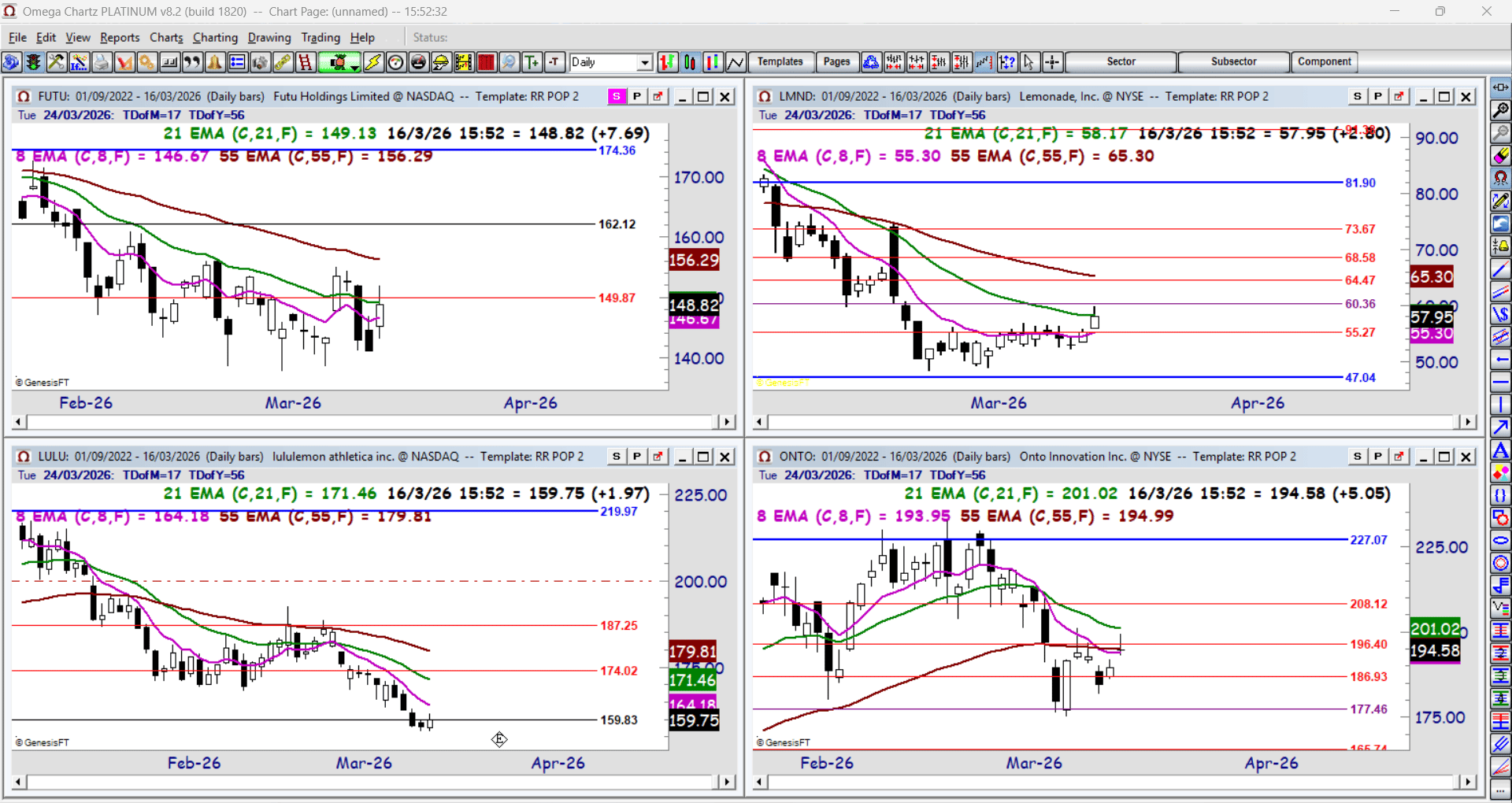This screenshot has height=803, width=1512.
Task: Click the yellow lightning bolt toolbar icon
Action: [x=373, y=62]
